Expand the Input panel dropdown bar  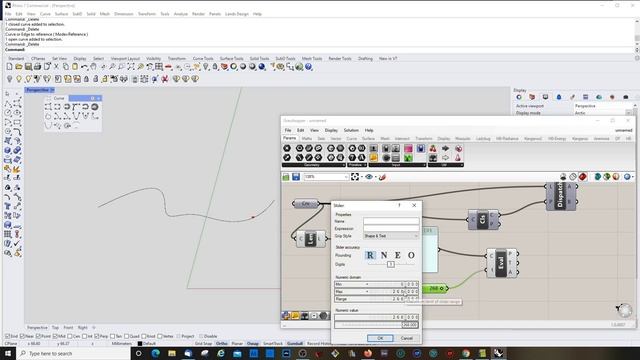397,165
